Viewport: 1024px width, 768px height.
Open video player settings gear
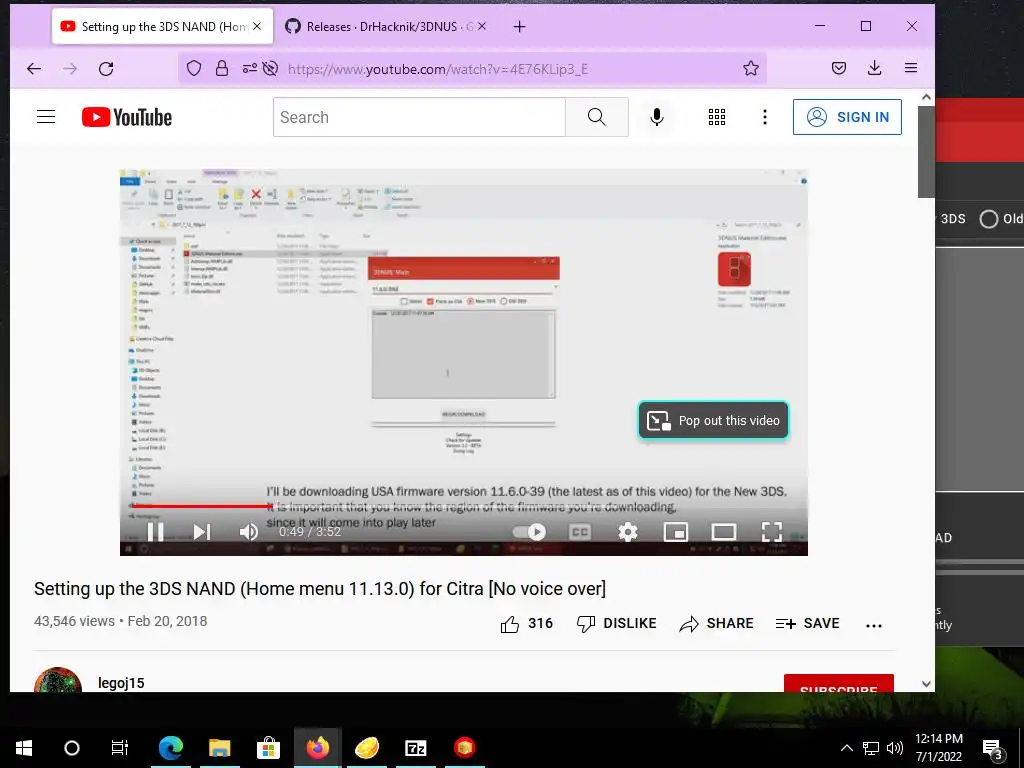tap(628, 532)
